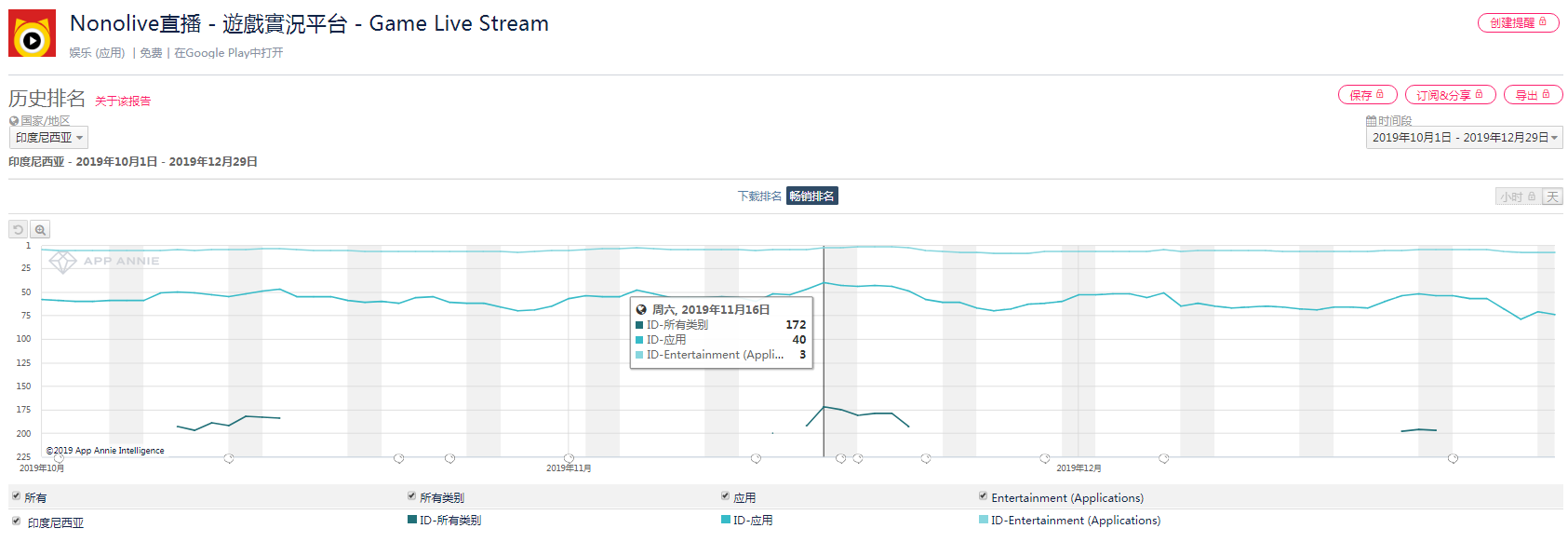This screenshot has width=1568, height=542.
Task: Click the tooltip date 周六, 2019年11月16日
Action: click(711, 310)
